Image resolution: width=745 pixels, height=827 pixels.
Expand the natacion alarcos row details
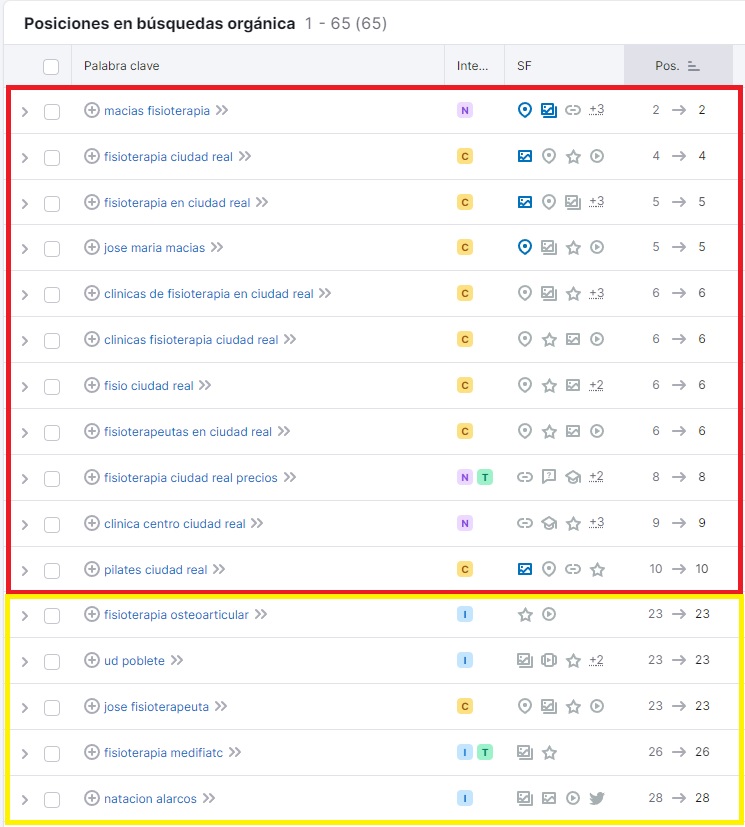pos(25,799)
